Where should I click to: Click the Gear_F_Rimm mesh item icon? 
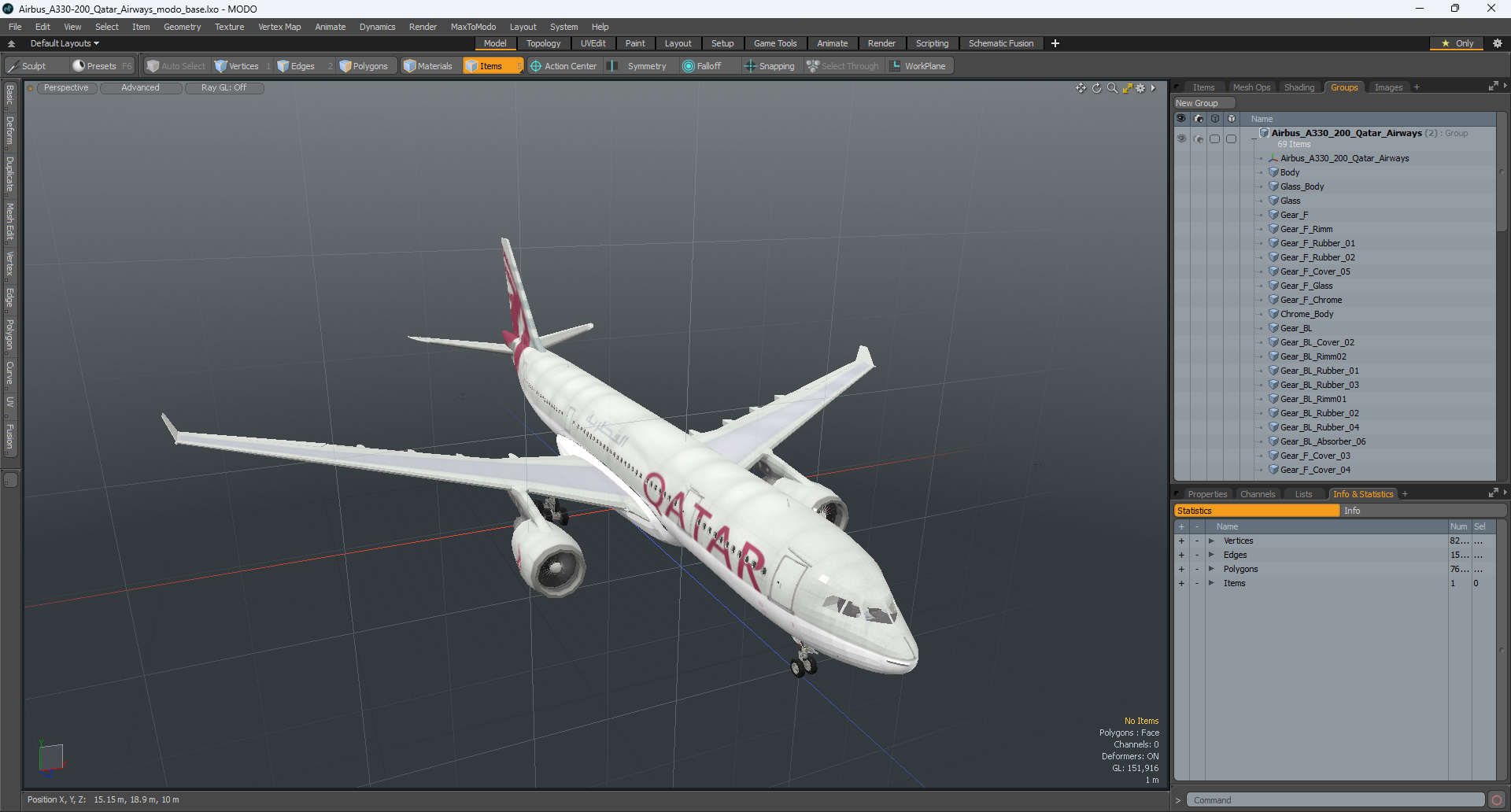(x=1273, y=229)
